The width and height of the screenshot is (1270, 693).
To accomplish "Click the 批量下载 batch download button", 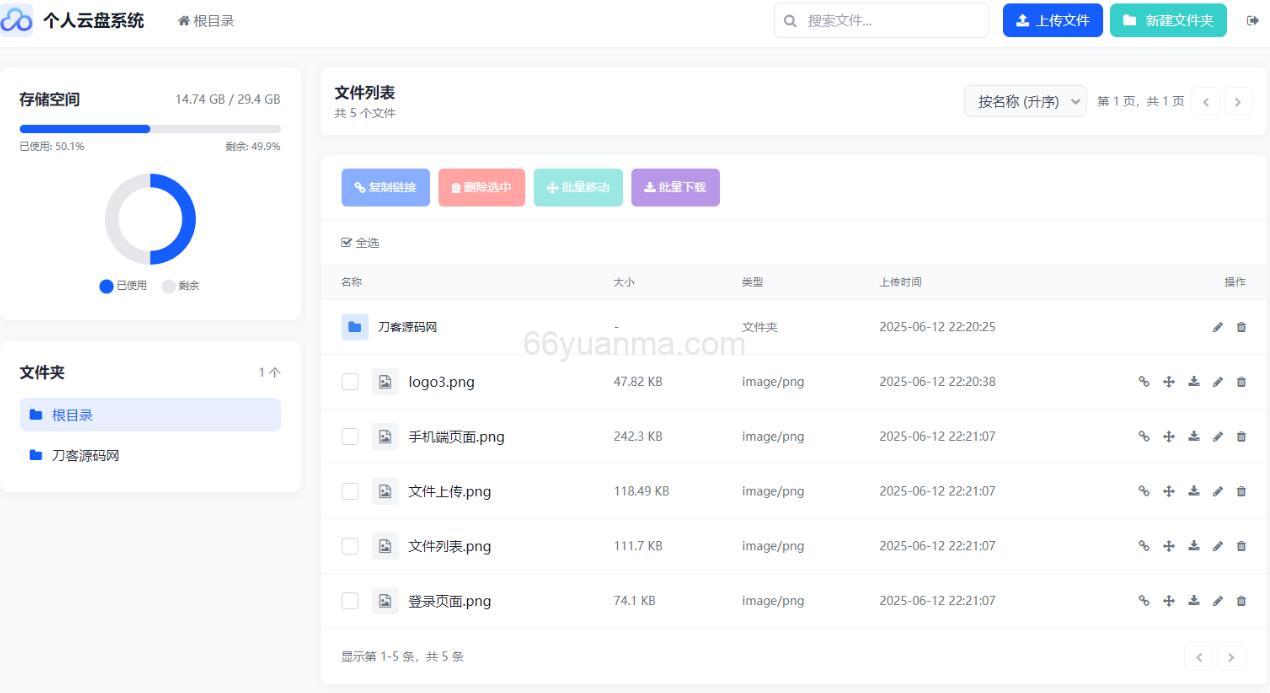I will click(x=675, y=187).
